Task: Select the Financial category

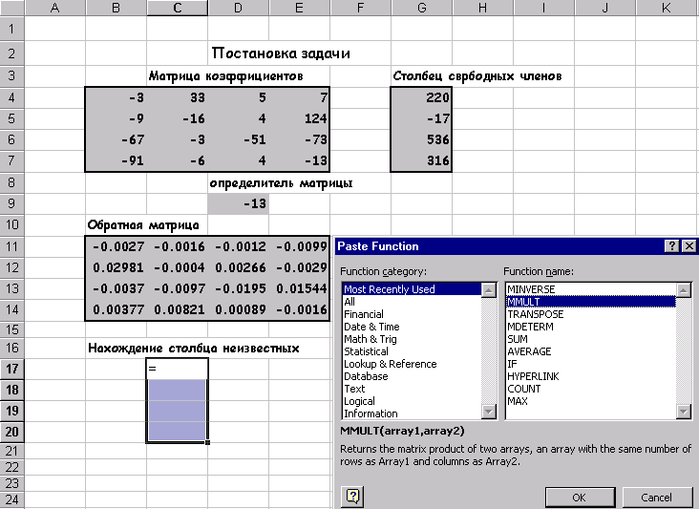Action: coord(412,314)
